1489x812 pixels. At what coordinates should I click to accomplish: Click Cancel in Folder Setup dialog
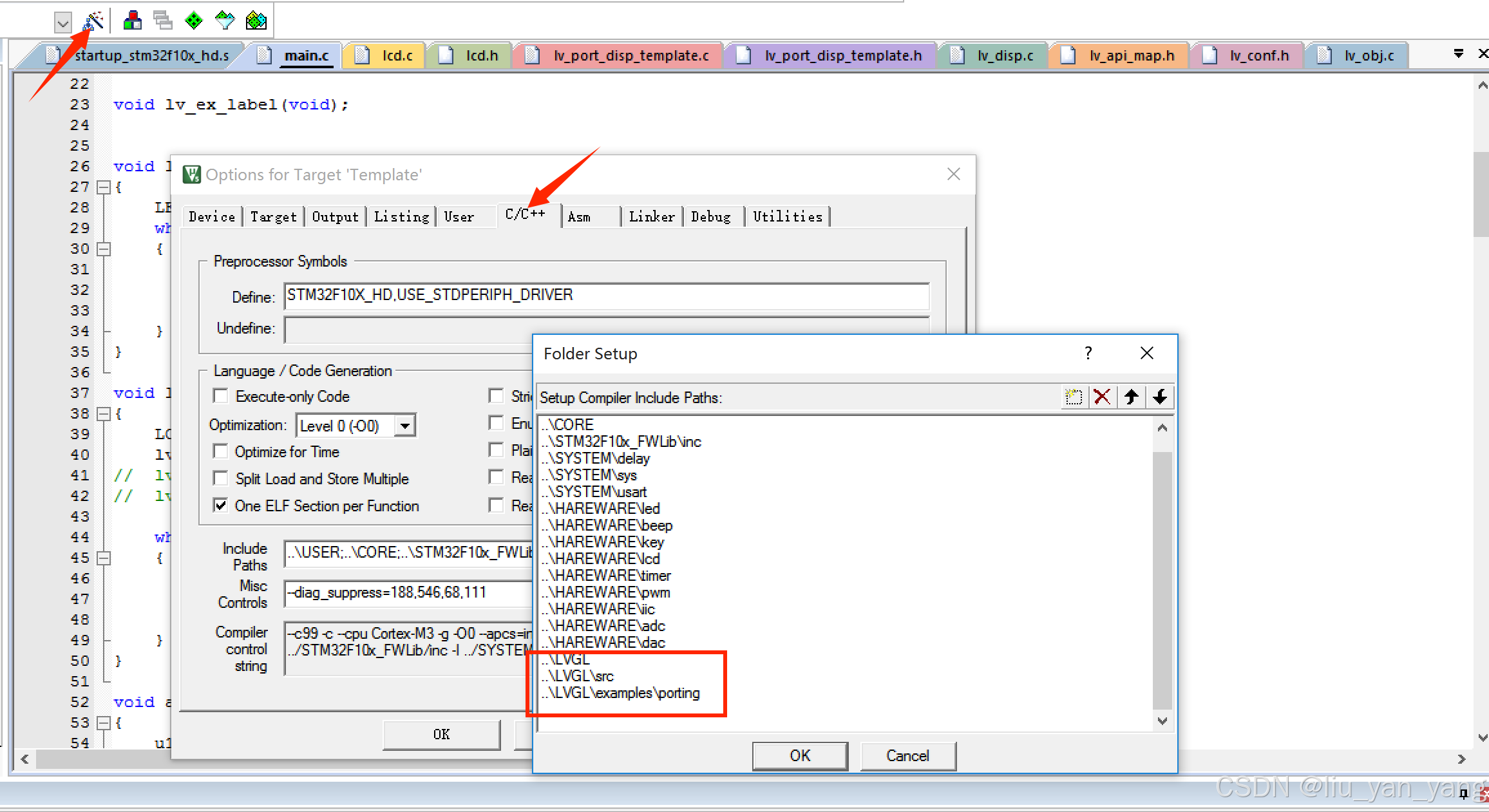[907, 755]
